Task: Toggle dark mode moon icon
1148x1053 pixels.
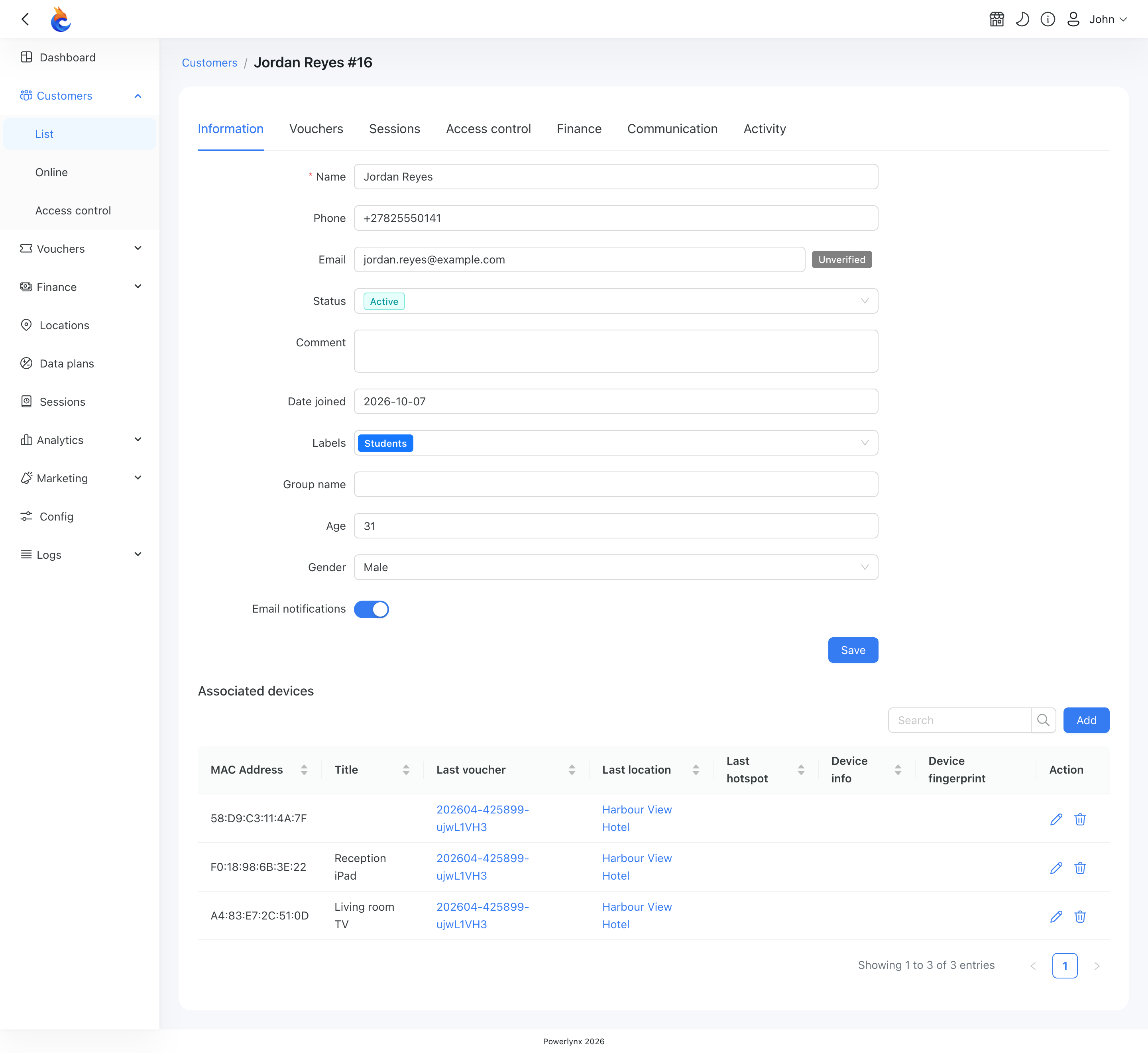Action: click(1022, 20)
